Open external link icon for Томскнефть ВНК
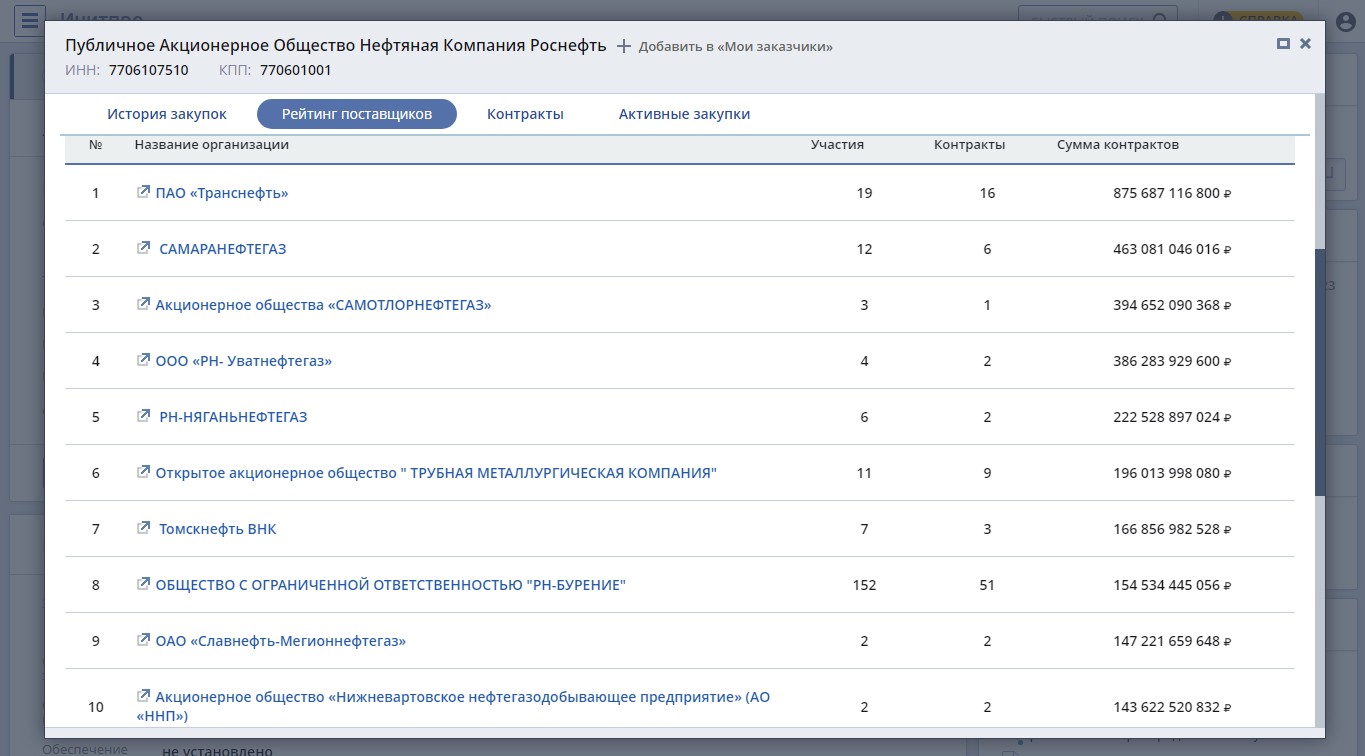The image size is (1365, 756). [143, 528]
